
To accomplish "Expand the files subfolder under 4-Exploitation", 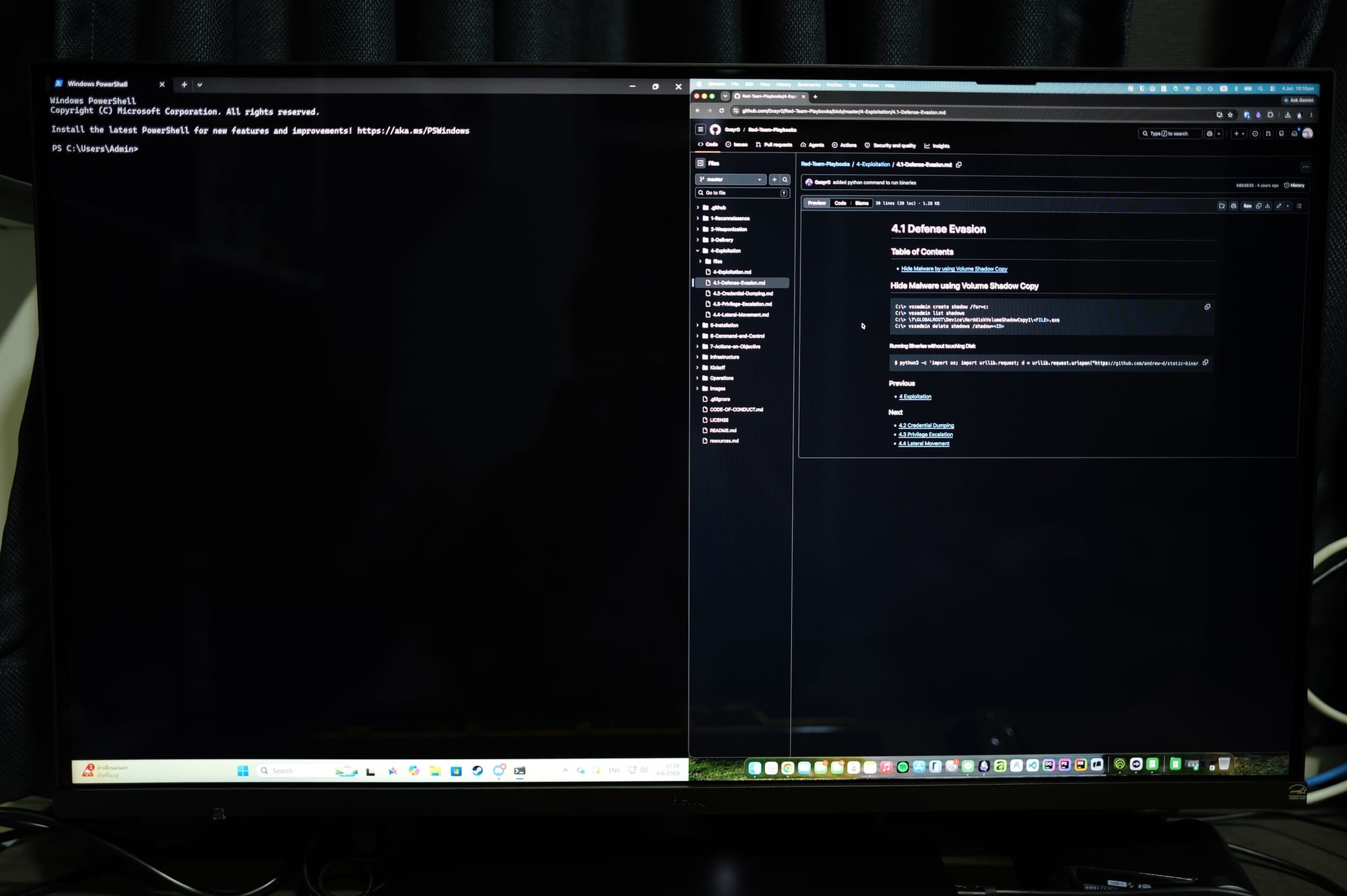I will coord(700,261).
